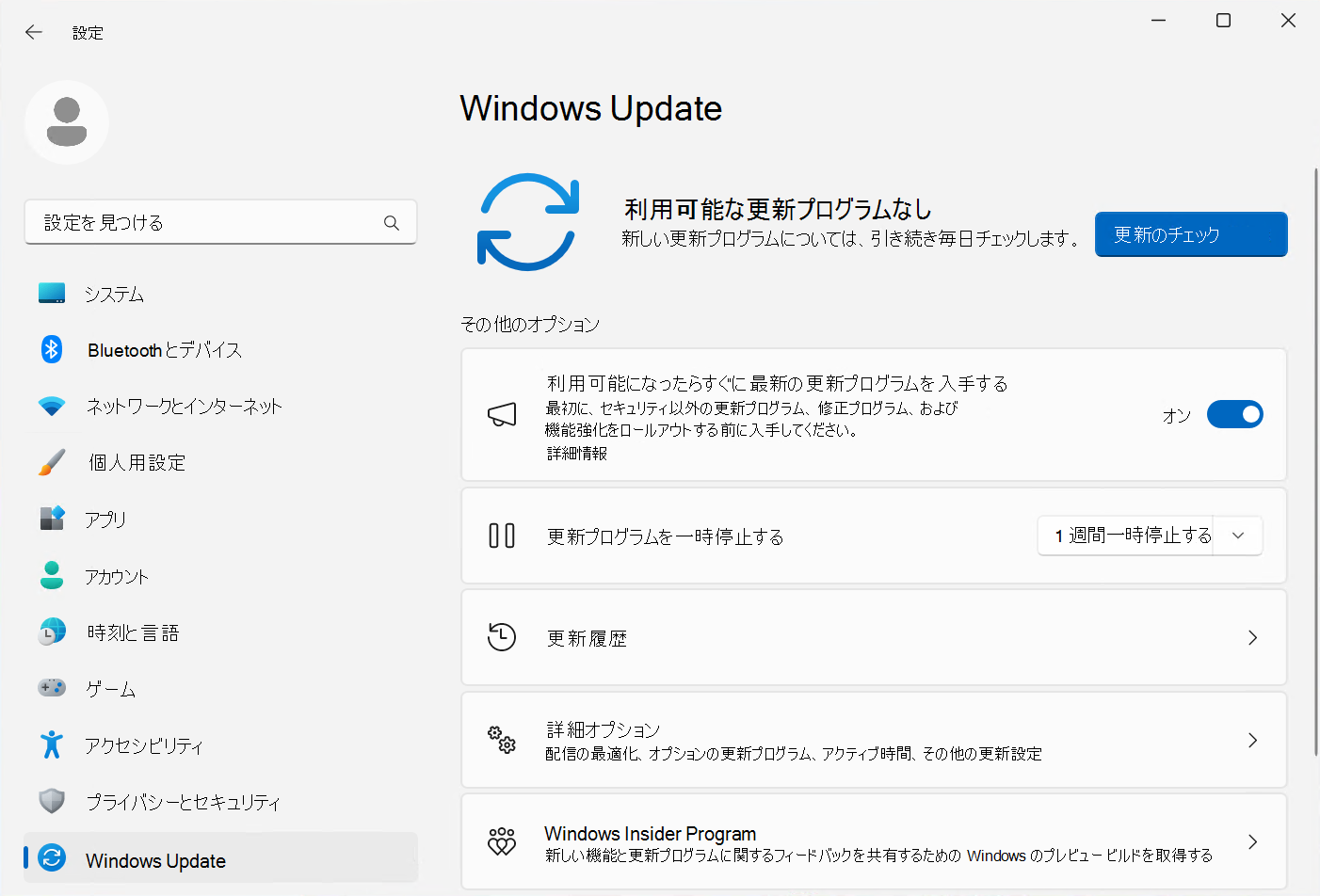Click the アクセシビリティ figure icon
1320x896 pixels.
pos(52,744)
